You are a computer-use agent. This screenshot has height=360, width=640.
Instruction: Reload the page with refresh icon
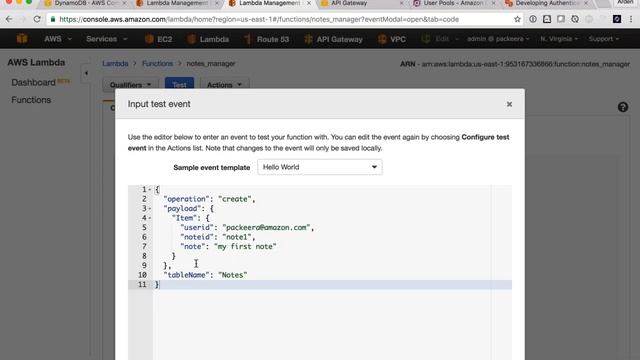pyautogui.click(x=37, y=19)
